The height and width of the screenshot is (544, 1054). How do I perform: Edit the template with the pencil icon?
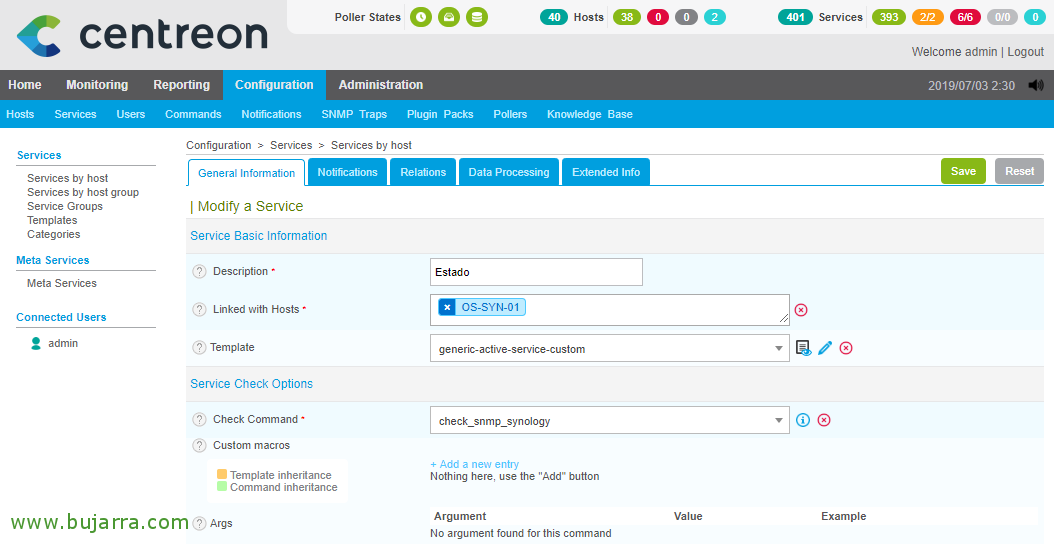825,348
